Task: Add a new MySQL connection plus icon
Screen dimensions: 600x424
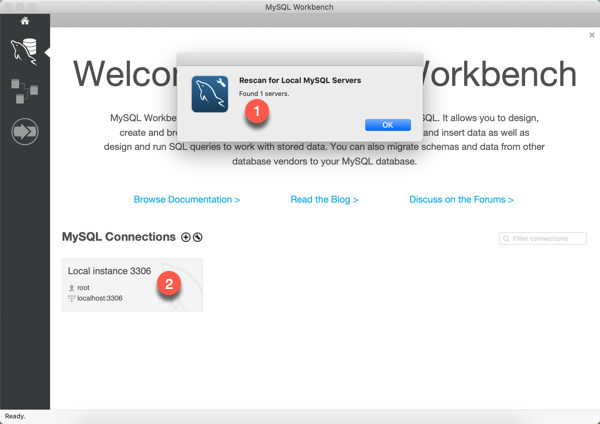Action: (x=186, y=237)
